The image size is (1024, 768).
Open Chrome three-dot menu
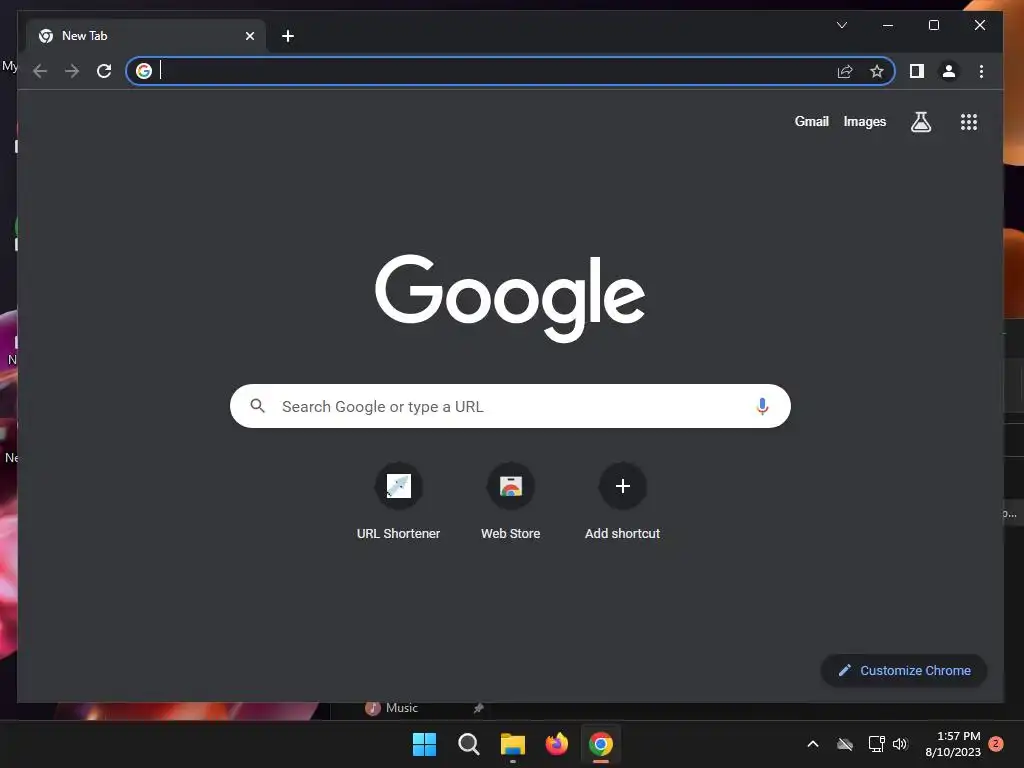(981, 71)
